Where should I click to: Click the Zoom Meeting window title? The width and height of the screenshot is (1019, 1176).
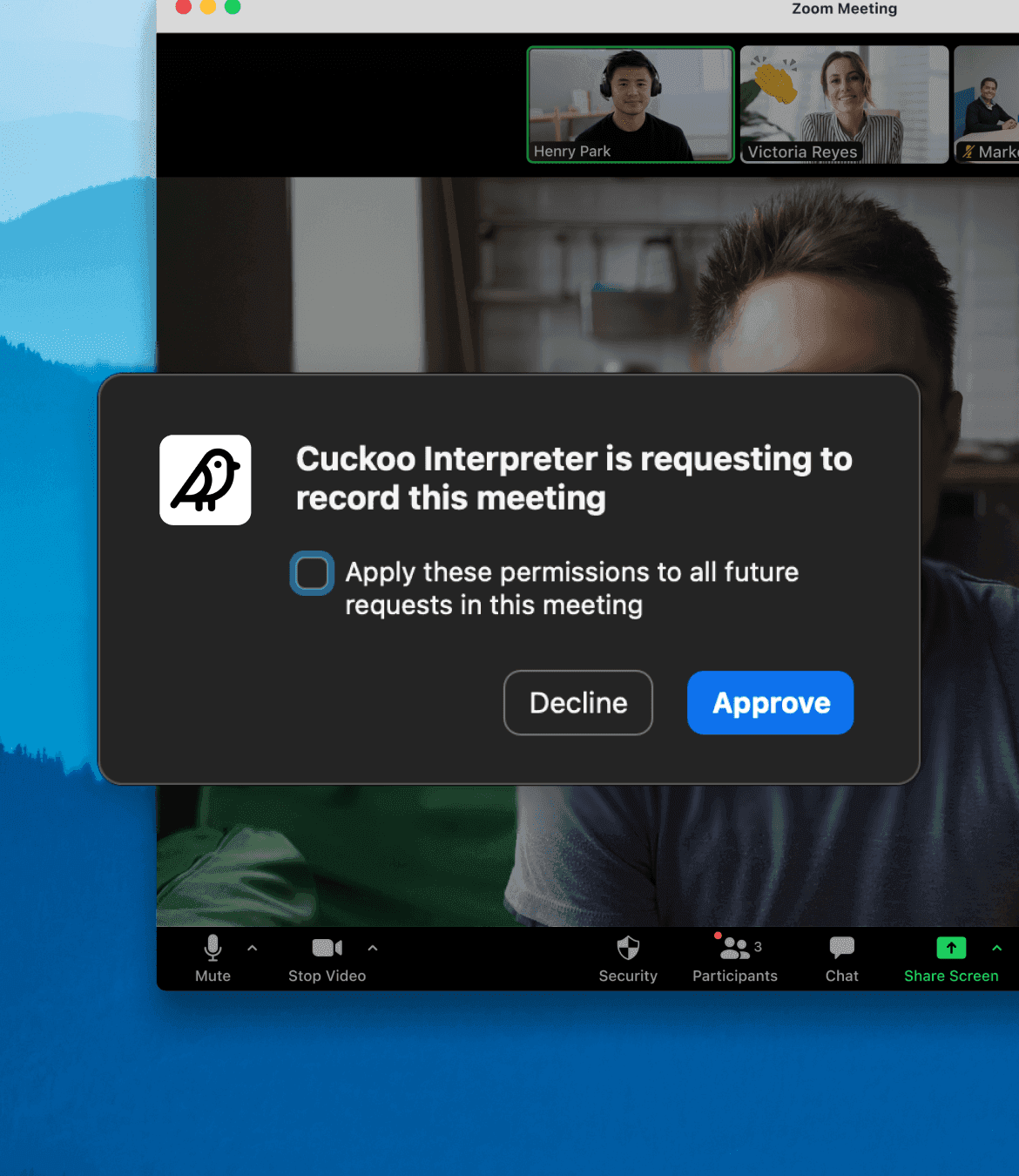[844, 9]
